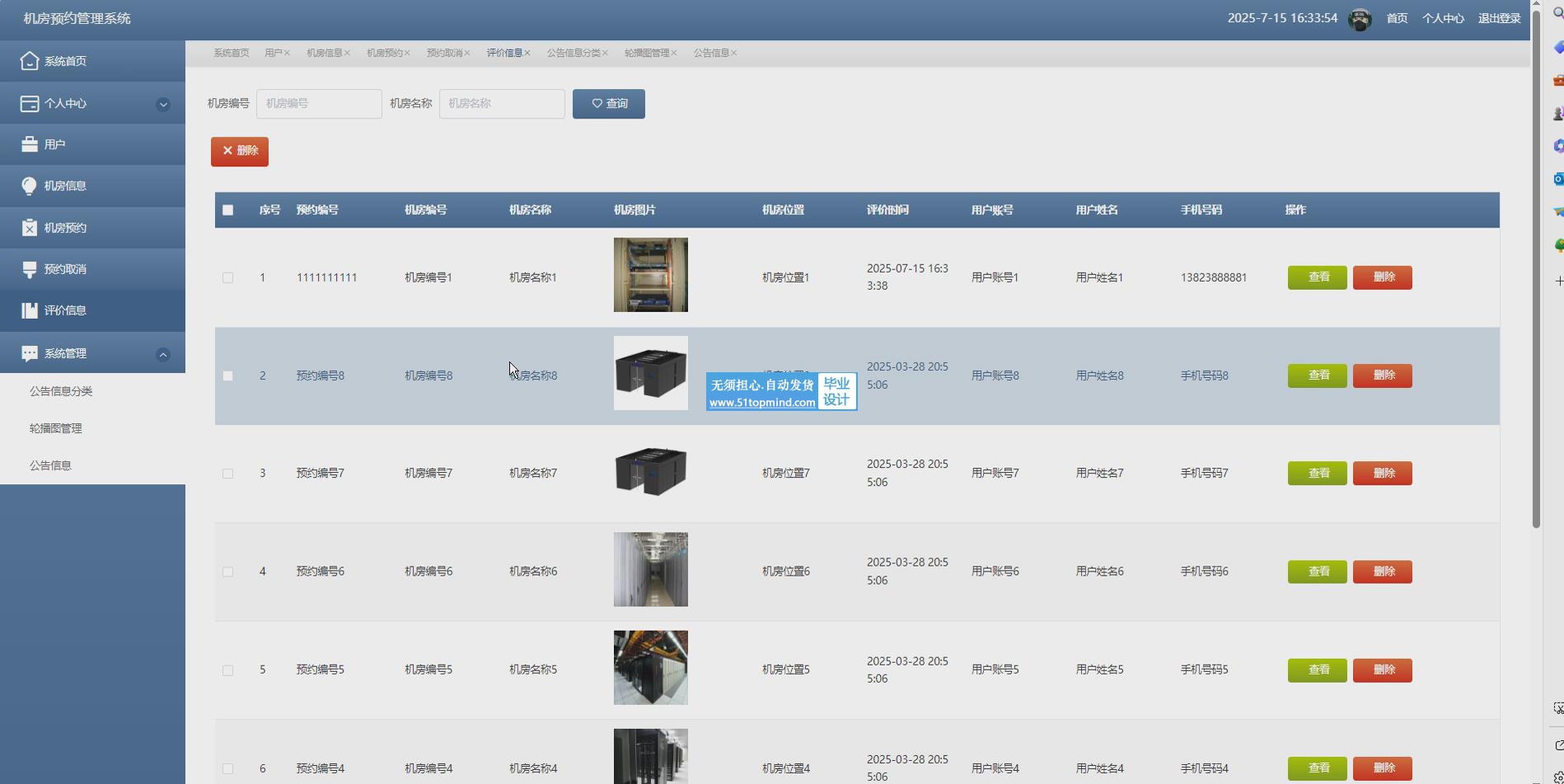Click 查看 for row 预约编号7
This screenshot has width=1564, height=784.
tap(1317, 474)
